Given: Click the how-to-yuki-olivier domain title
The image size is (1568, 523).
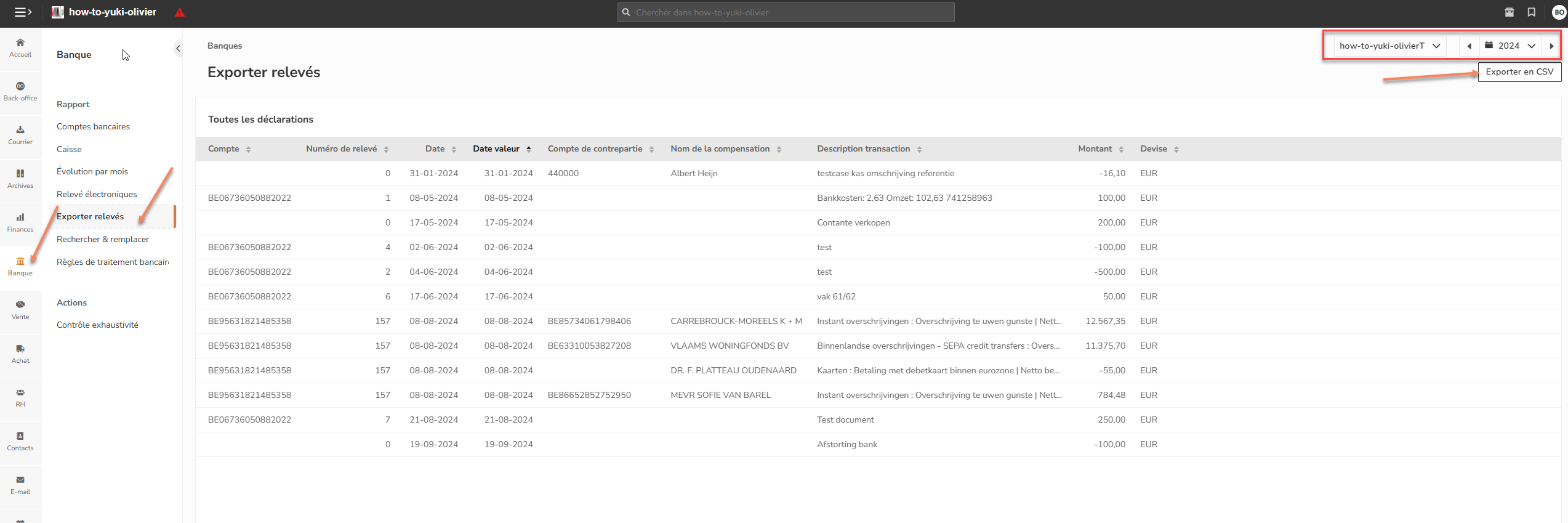Looking at the screenshot, I should (x=113, y=12).
